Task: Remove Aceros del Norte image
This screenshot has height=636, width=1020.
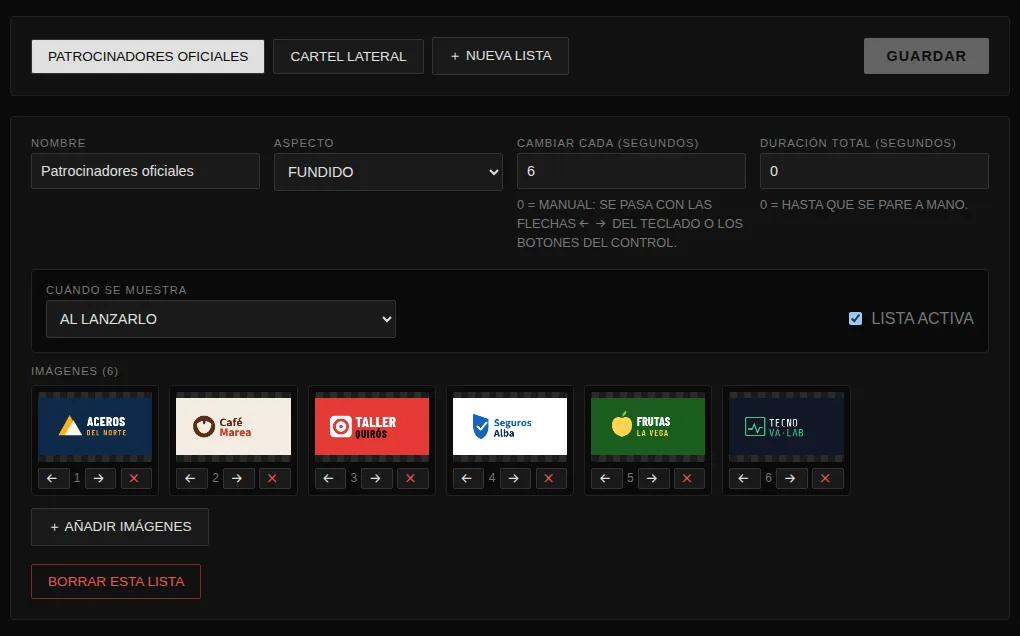Action: point(135,479)
